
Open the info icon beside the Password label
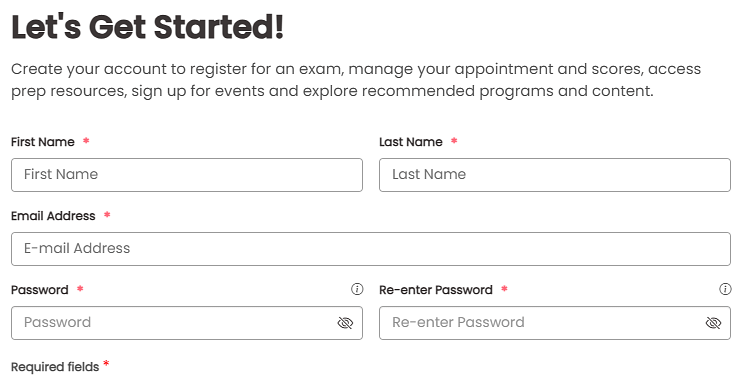click(x=357, y=289)
